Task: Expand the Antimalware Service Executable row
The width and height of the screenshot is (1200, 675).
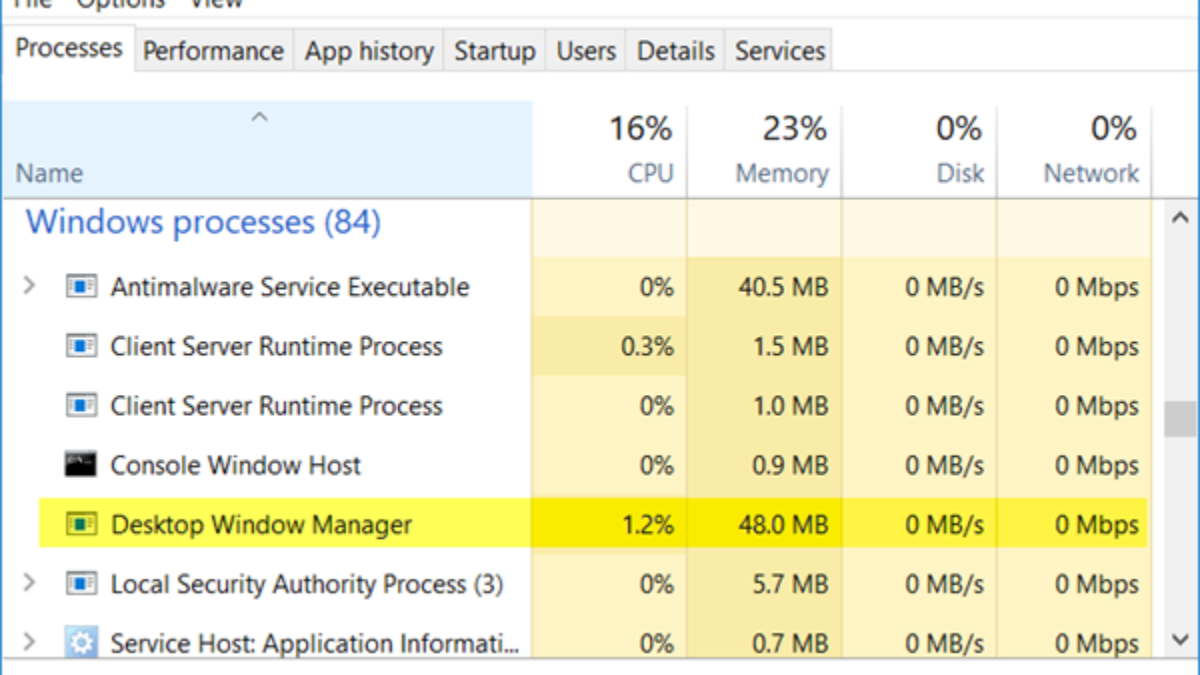Action: click(29, 287)
